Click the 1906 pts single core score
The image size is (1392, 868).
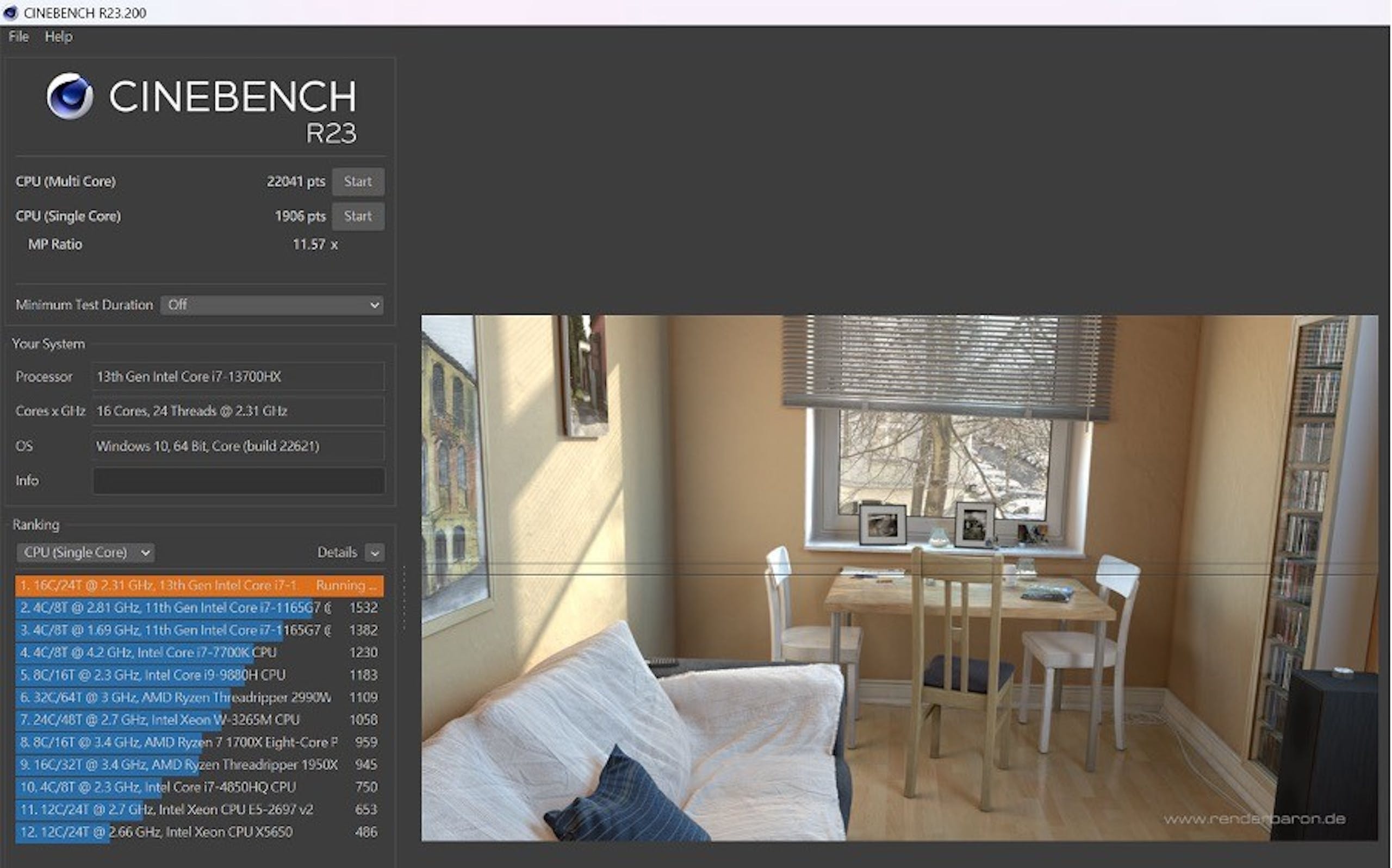point(300,216)
